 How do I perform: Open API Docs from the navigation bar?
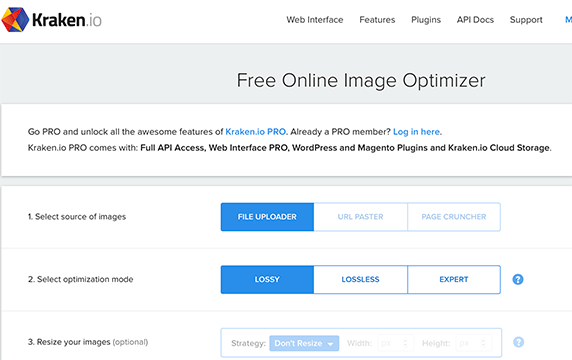(475, 20)
